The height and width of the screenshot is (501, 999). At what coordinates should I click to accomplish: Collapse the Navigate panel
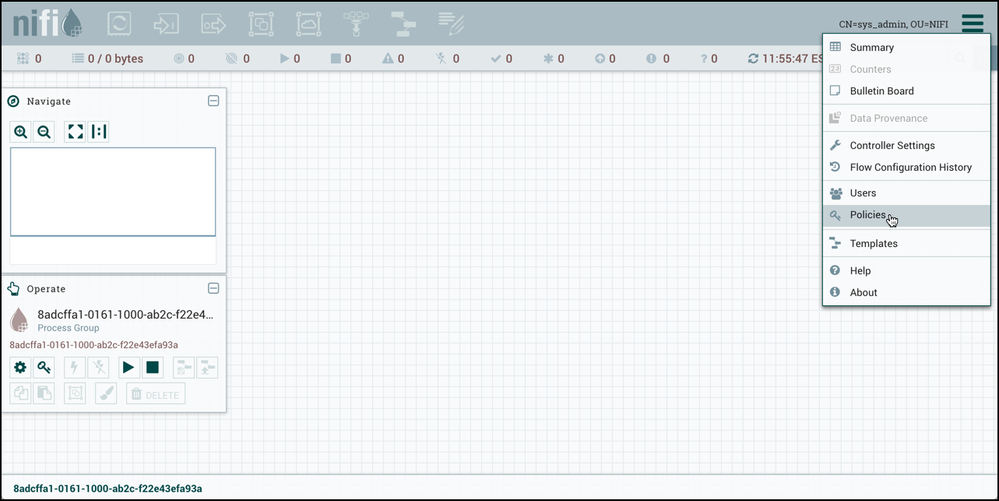click(213, 101)
